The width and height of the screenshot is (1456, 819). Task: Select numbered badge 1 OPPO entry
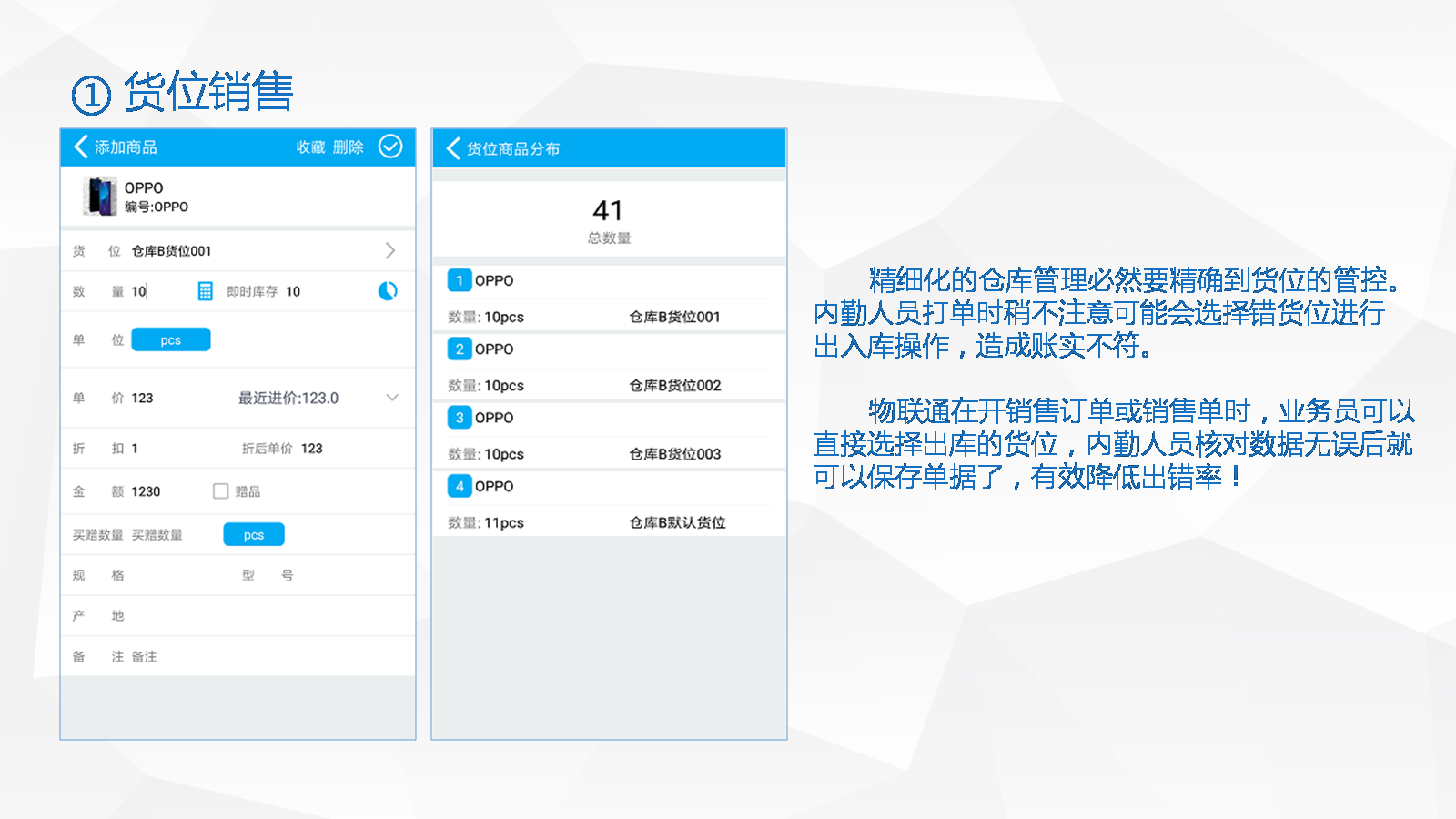coord(460,280)
